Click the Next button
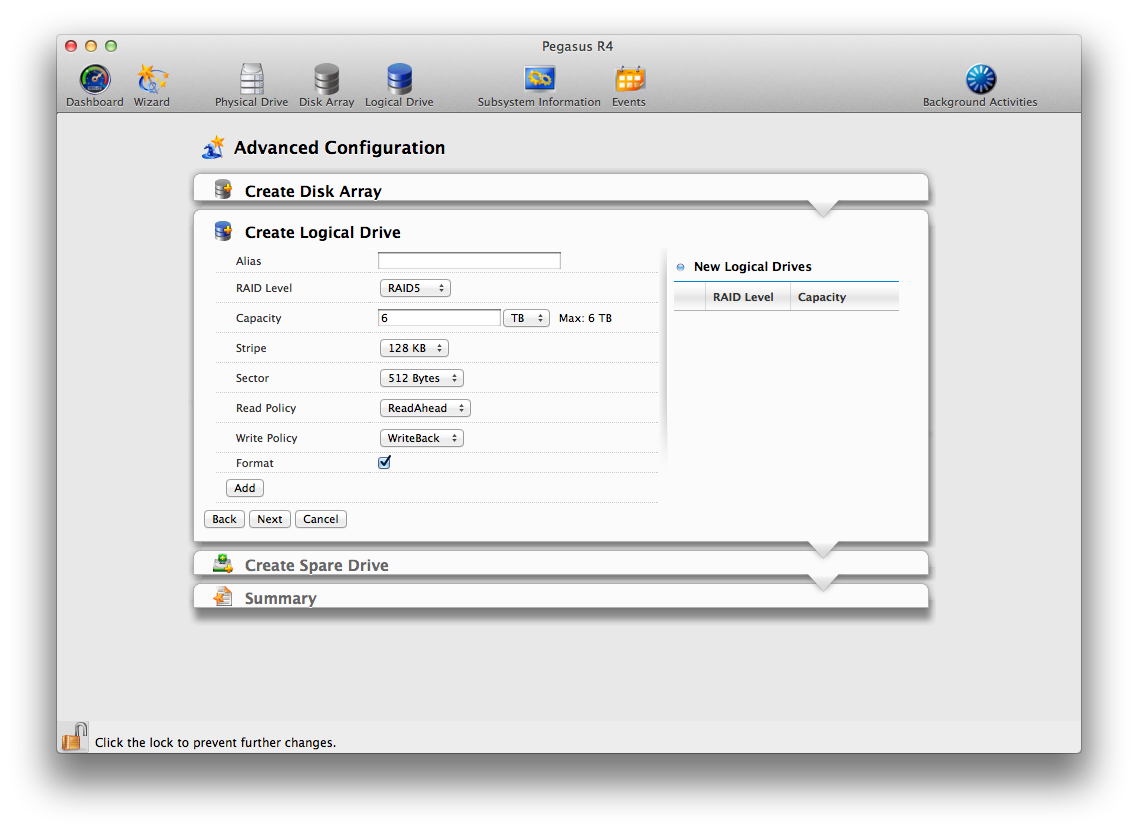The image size is (1138, 832). [x=269, y=519]
